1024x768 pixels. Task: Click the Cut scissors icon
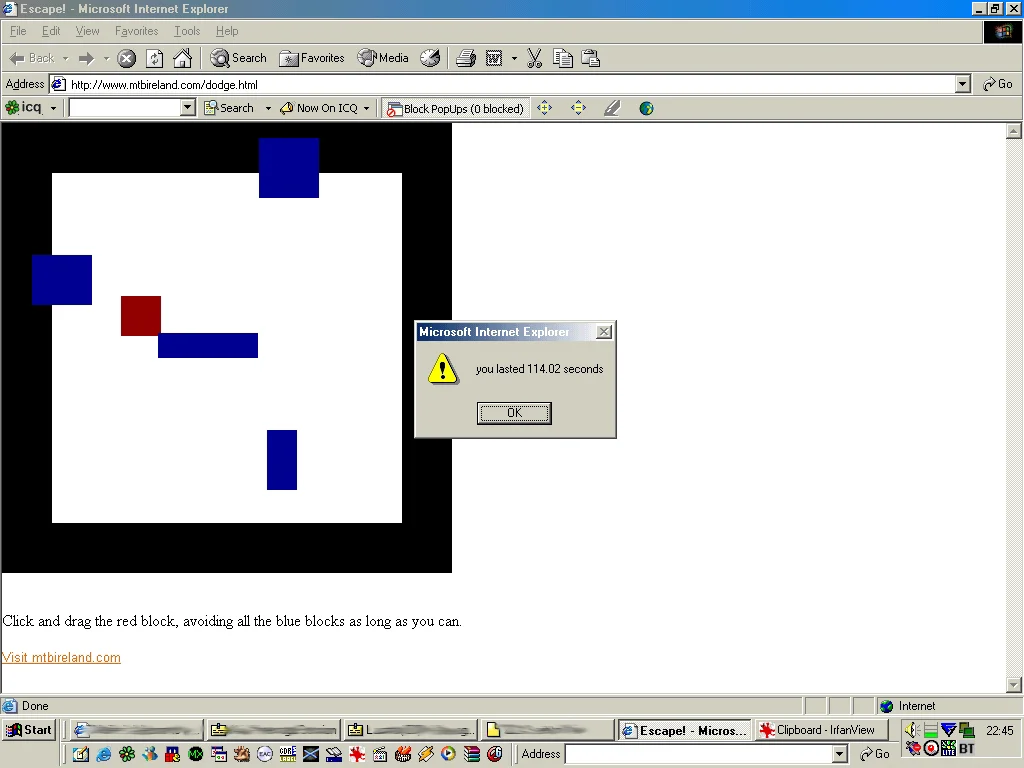(x=535, y=58)
